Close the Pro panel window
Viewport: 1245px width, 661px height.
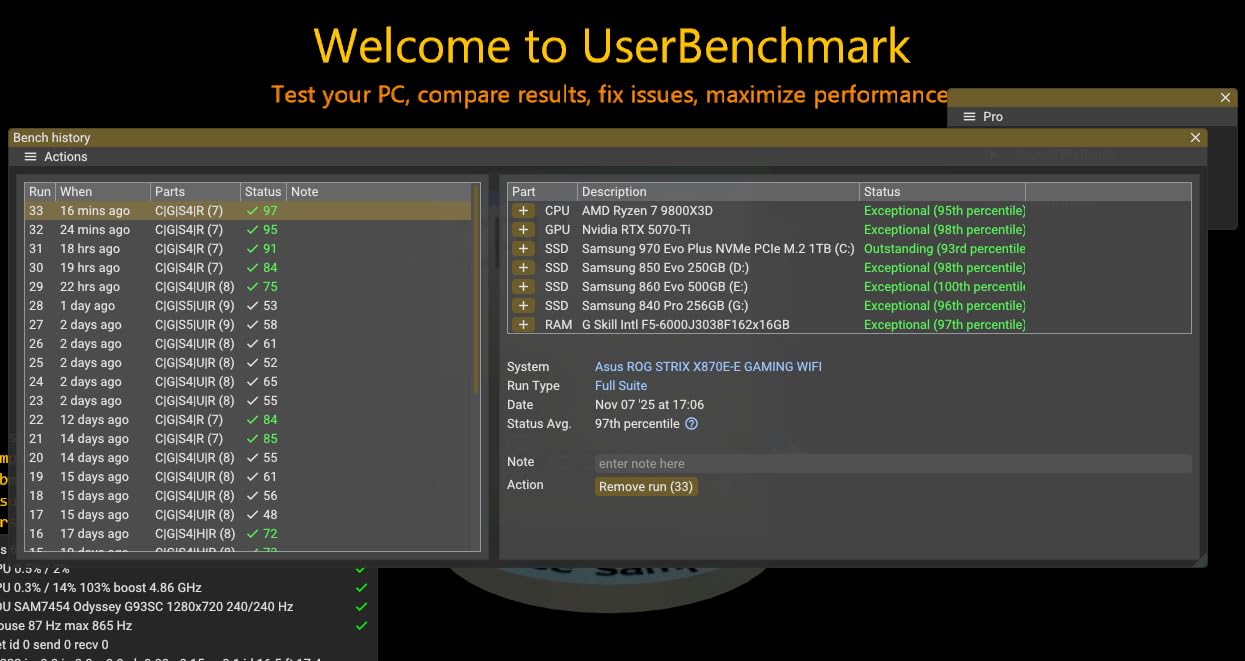pyautogui.click(x=1226, y=97)
